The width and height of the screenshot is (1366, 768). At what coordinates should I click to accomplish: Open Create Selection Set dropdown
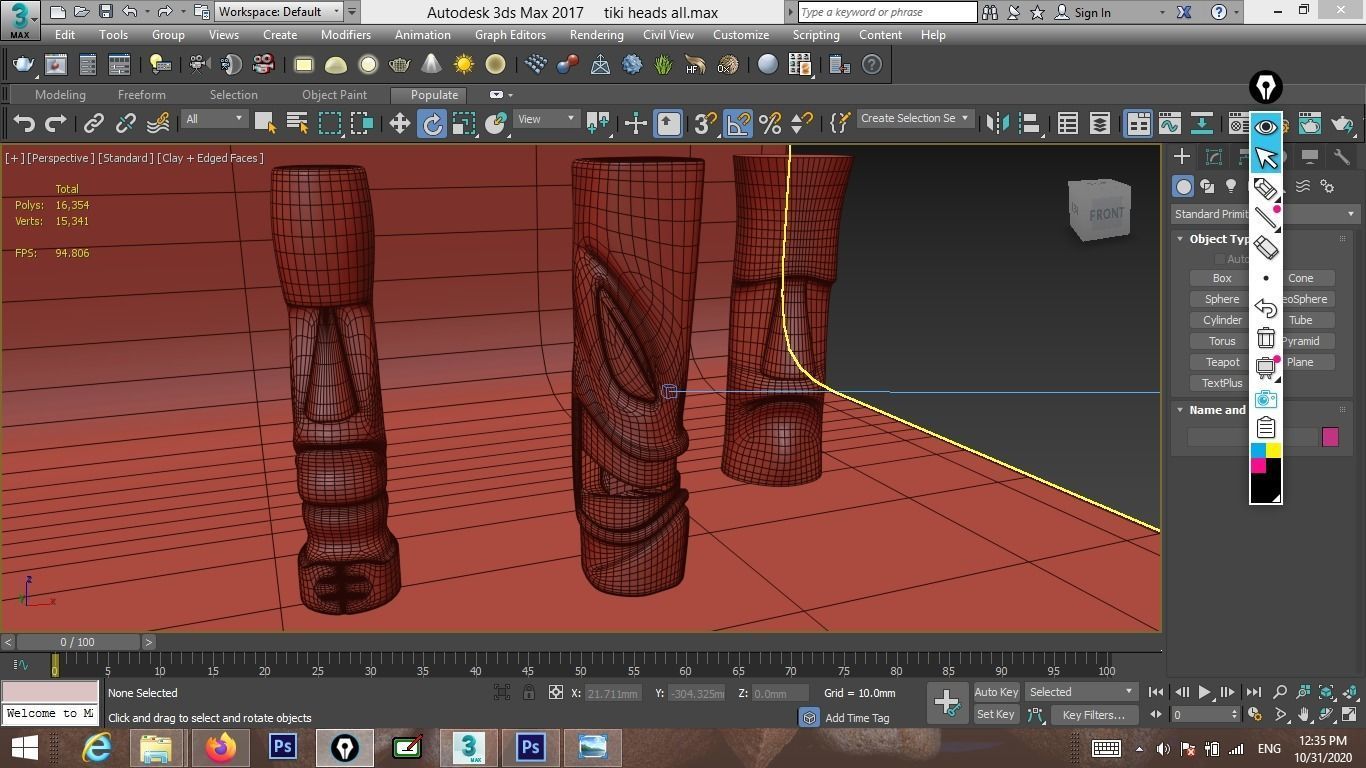coord(915,118)
